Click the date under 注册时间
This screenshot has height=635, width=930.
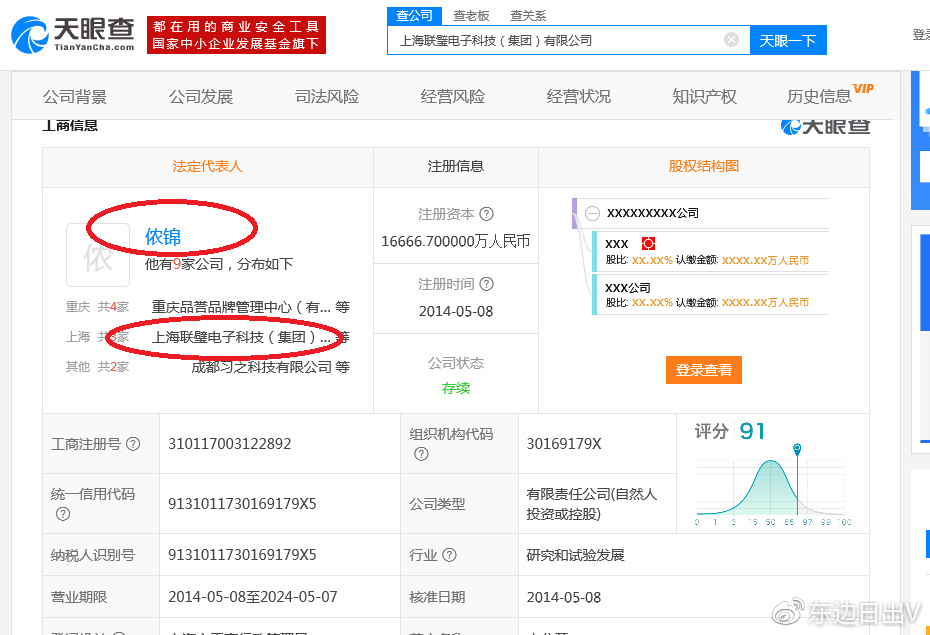pos(456,311)
